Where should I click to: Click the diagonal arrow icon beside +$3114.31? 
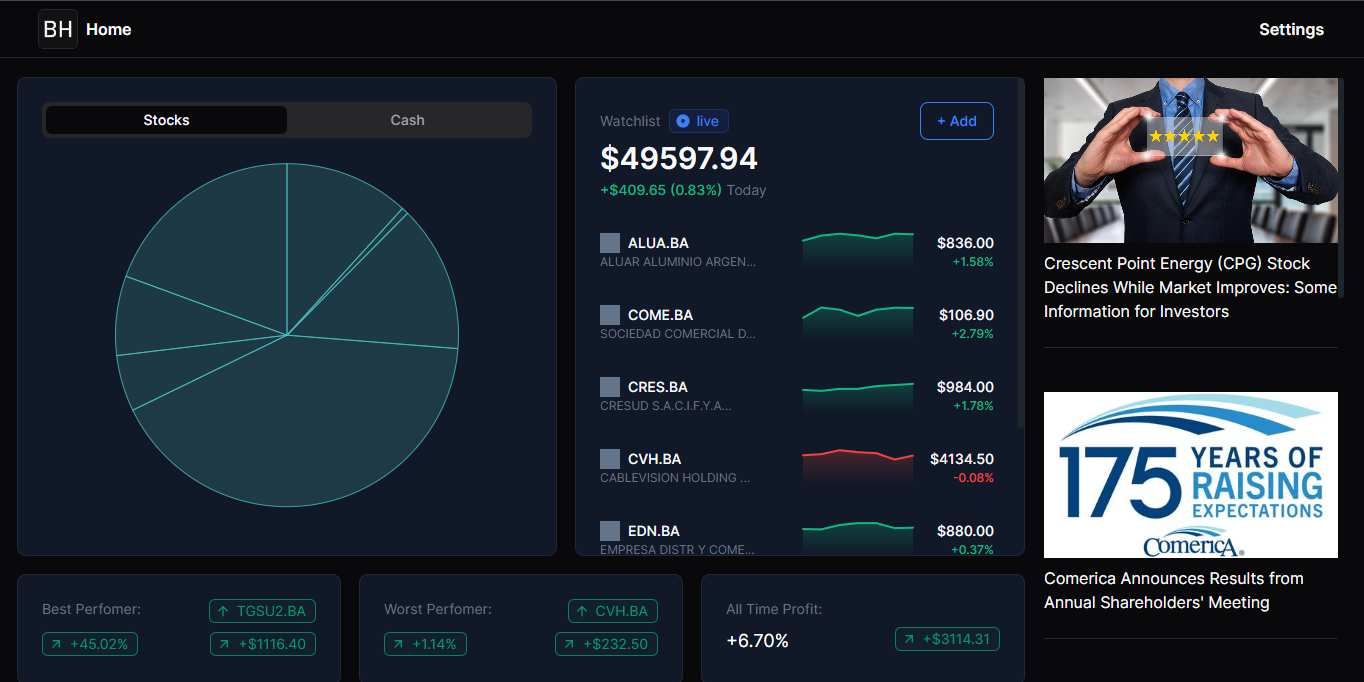(909, 639)
